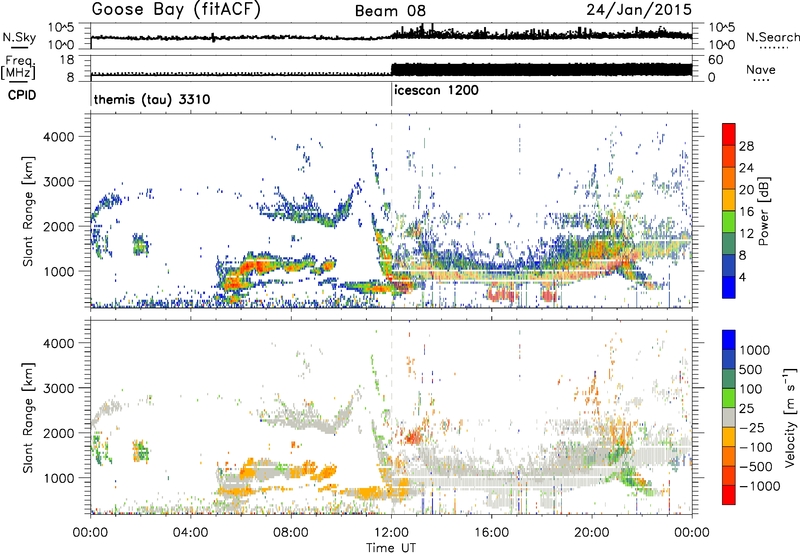Click the velocity colorbar value '-25'
The image size is (800, 554).
pos(754,427)
